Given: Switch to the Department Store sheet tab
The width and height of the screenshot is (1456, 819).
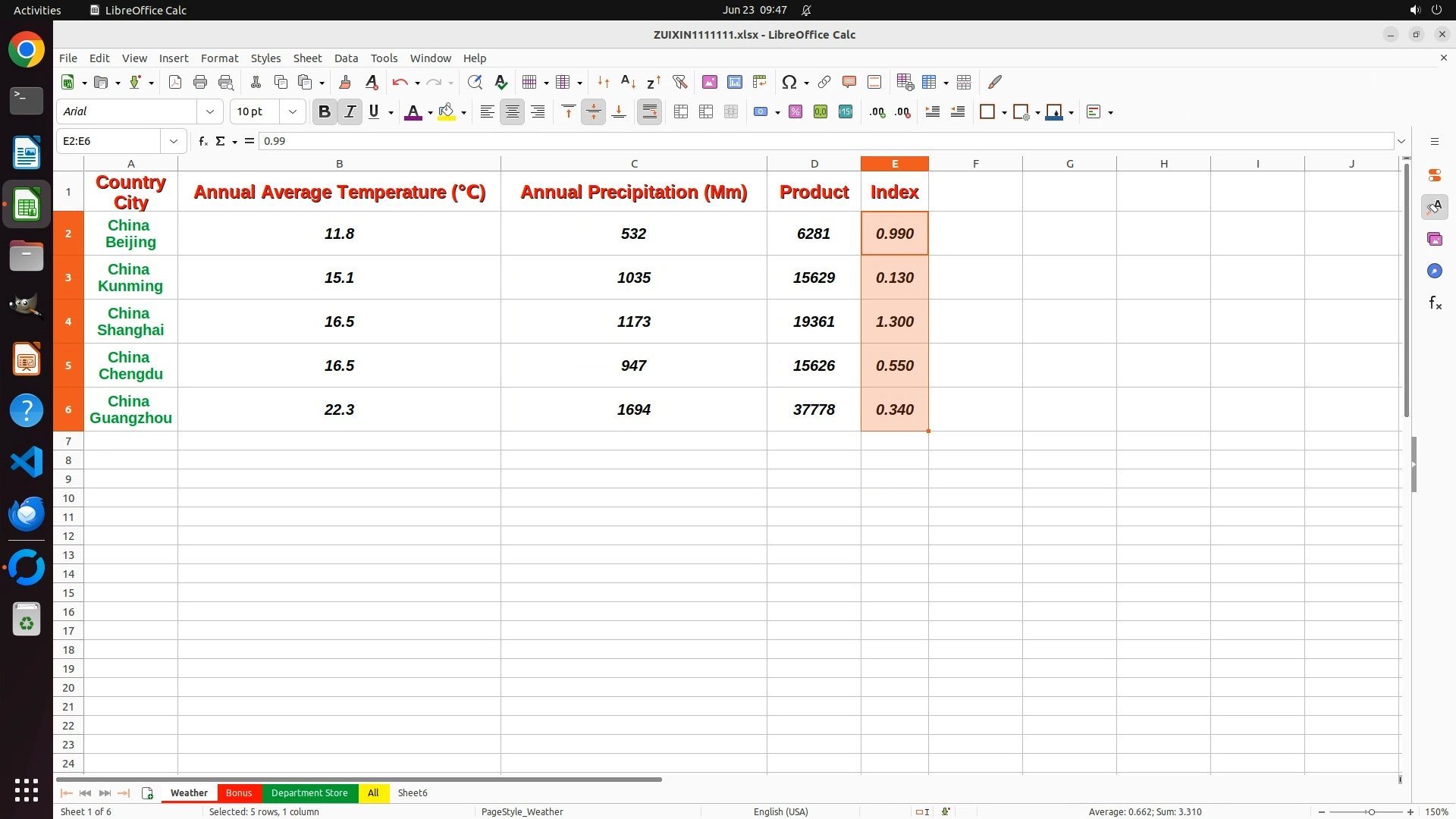Looking at the screenshot, I should point(309,792).
